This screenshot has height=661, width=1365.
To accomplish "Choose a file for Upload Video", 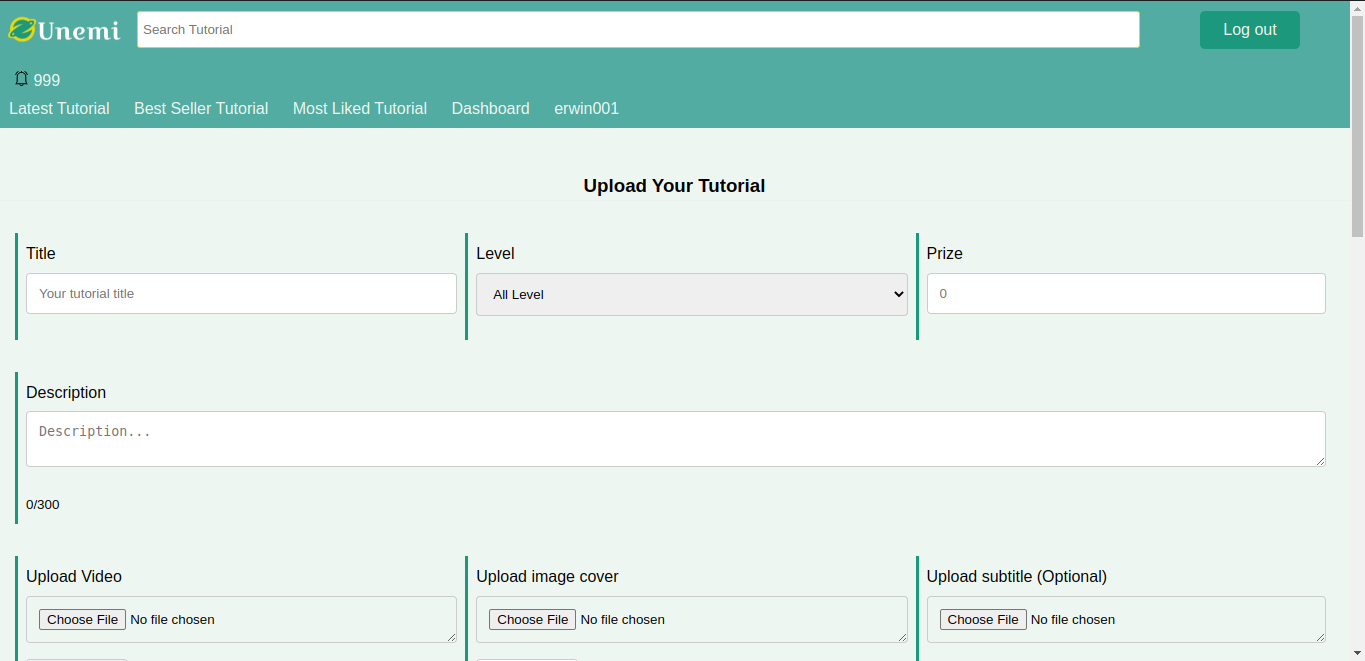I will point(83,620).
